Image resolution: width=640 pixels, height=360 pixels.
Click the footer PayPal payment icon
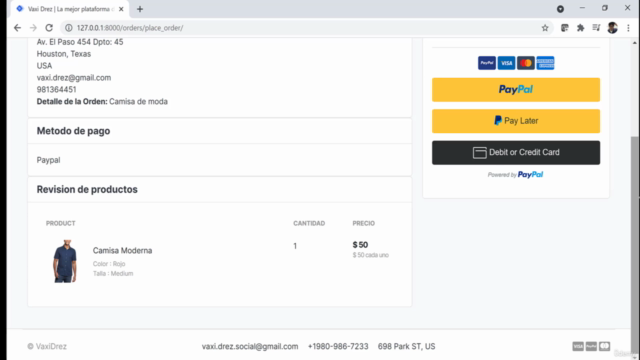591,347
